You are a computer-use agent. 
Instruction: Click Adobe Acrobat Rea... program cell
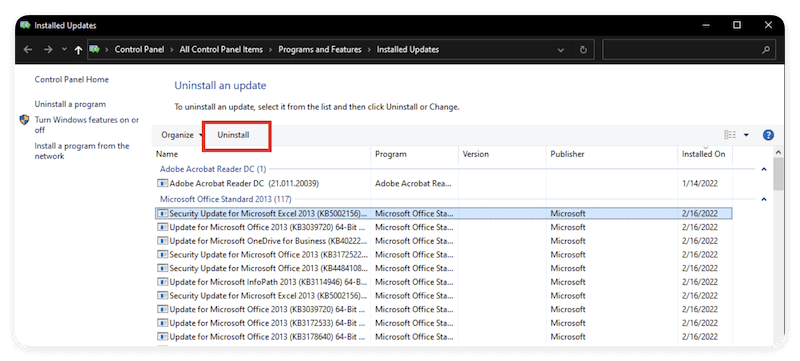point(414,184)
